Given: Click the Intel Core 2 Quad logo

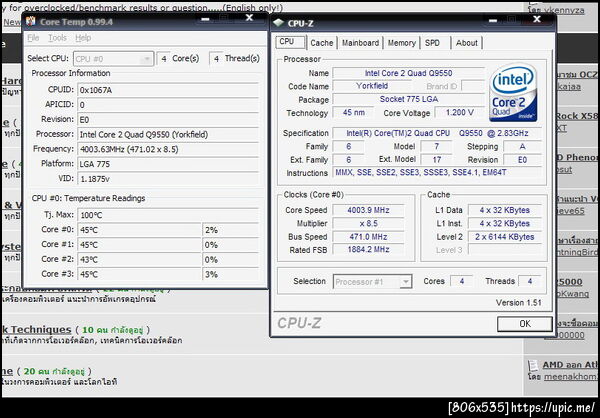Looking at the screenshot, I should click(x=514, y=93).
